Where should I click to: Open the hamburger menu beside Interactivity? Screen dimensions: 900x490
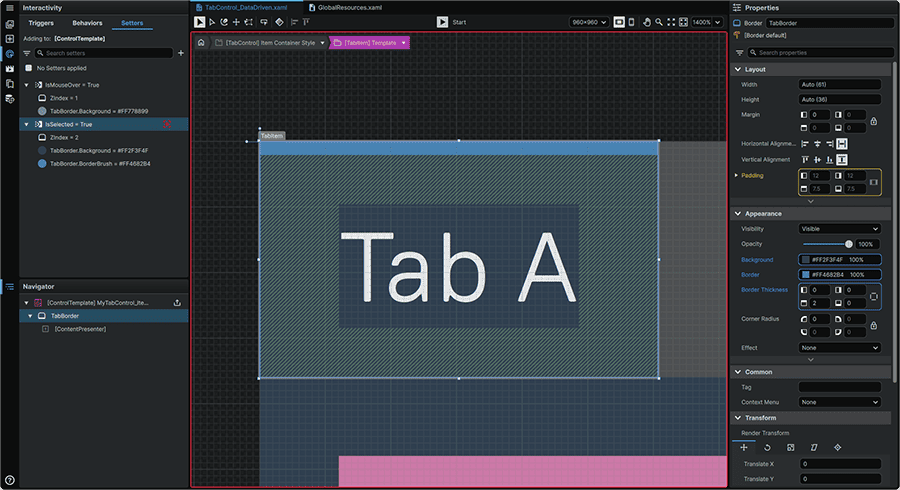point(10,8)
